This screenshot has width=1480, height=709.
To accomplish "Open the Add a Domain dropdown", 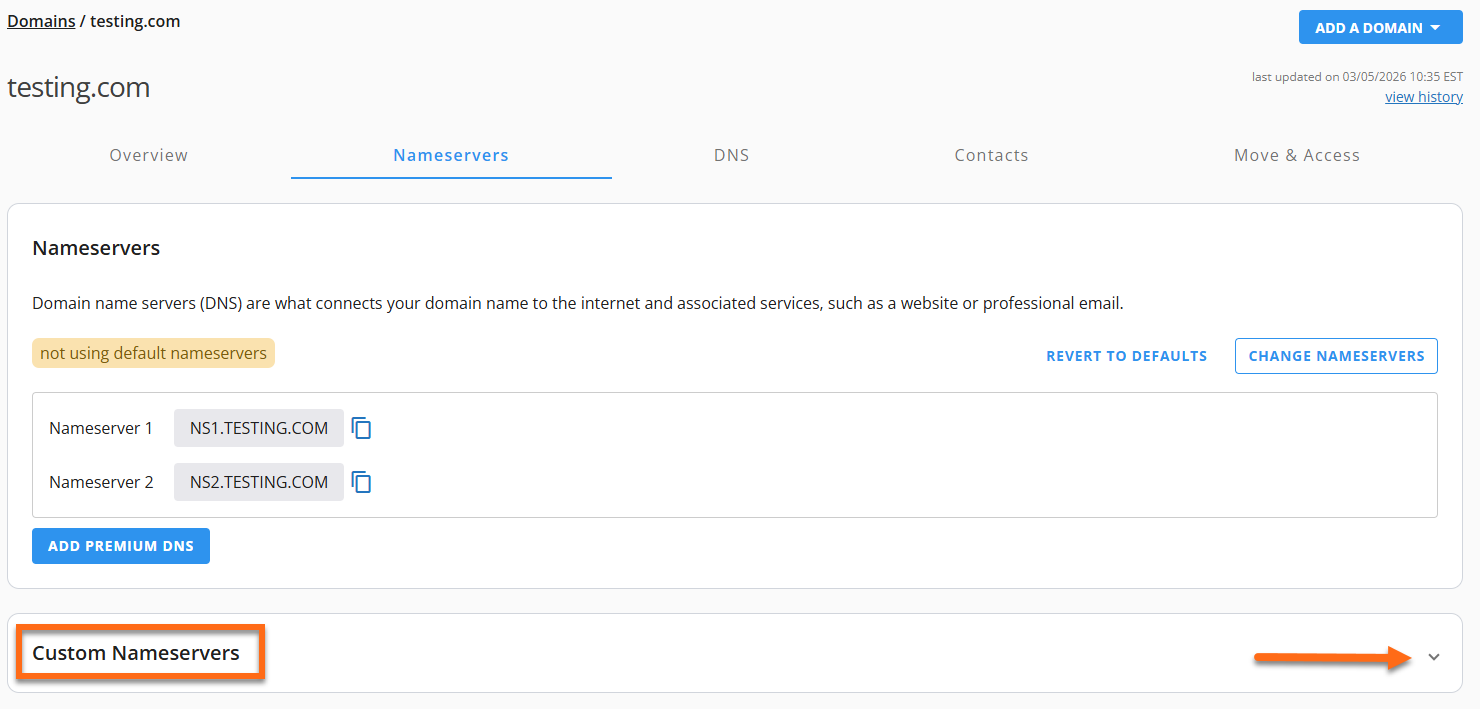I will point(1380,28).
